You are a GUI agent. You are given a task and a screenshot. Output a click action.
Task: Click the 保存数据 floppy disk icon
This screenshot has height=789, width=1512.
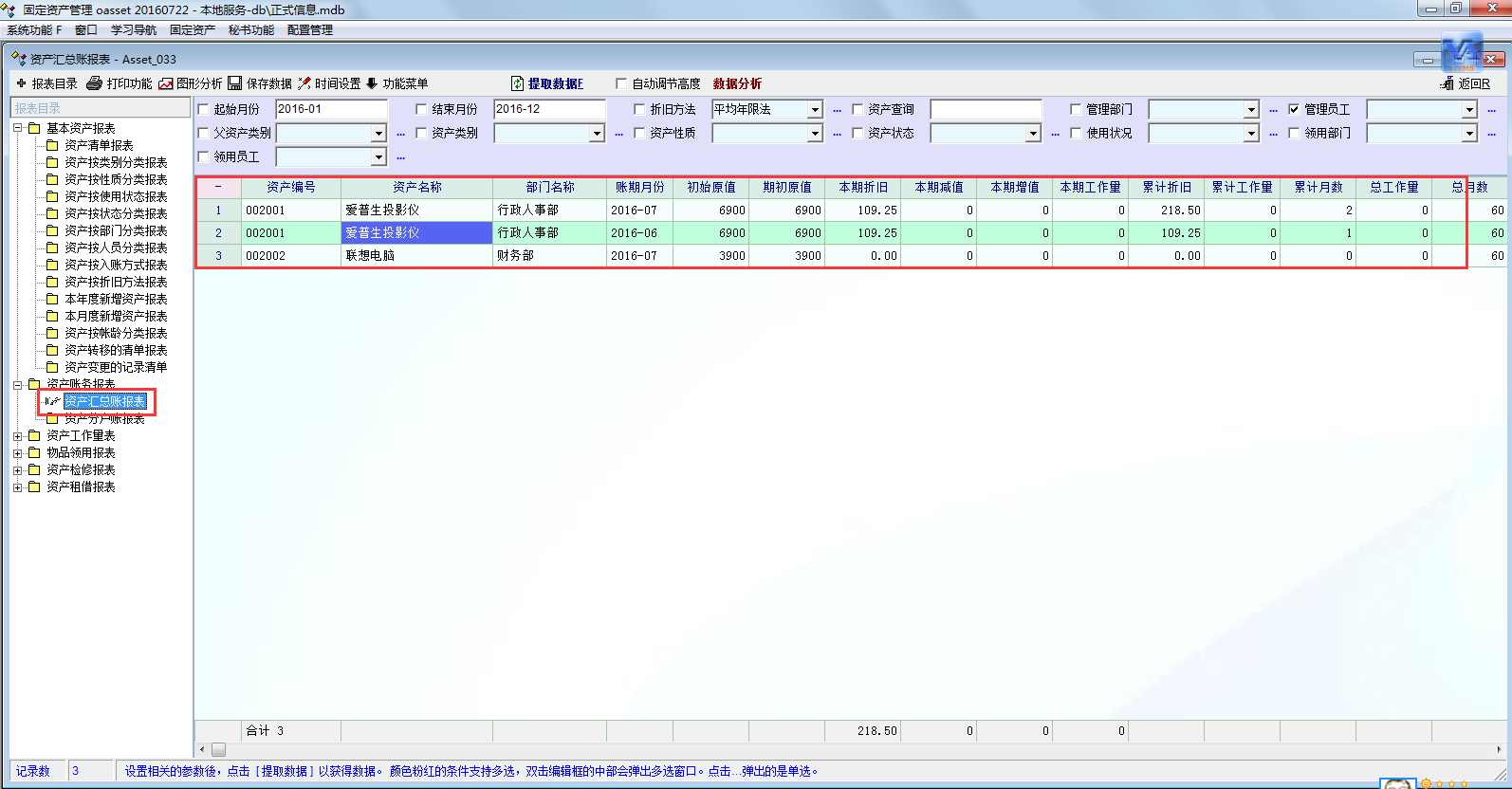coord(235,83)
